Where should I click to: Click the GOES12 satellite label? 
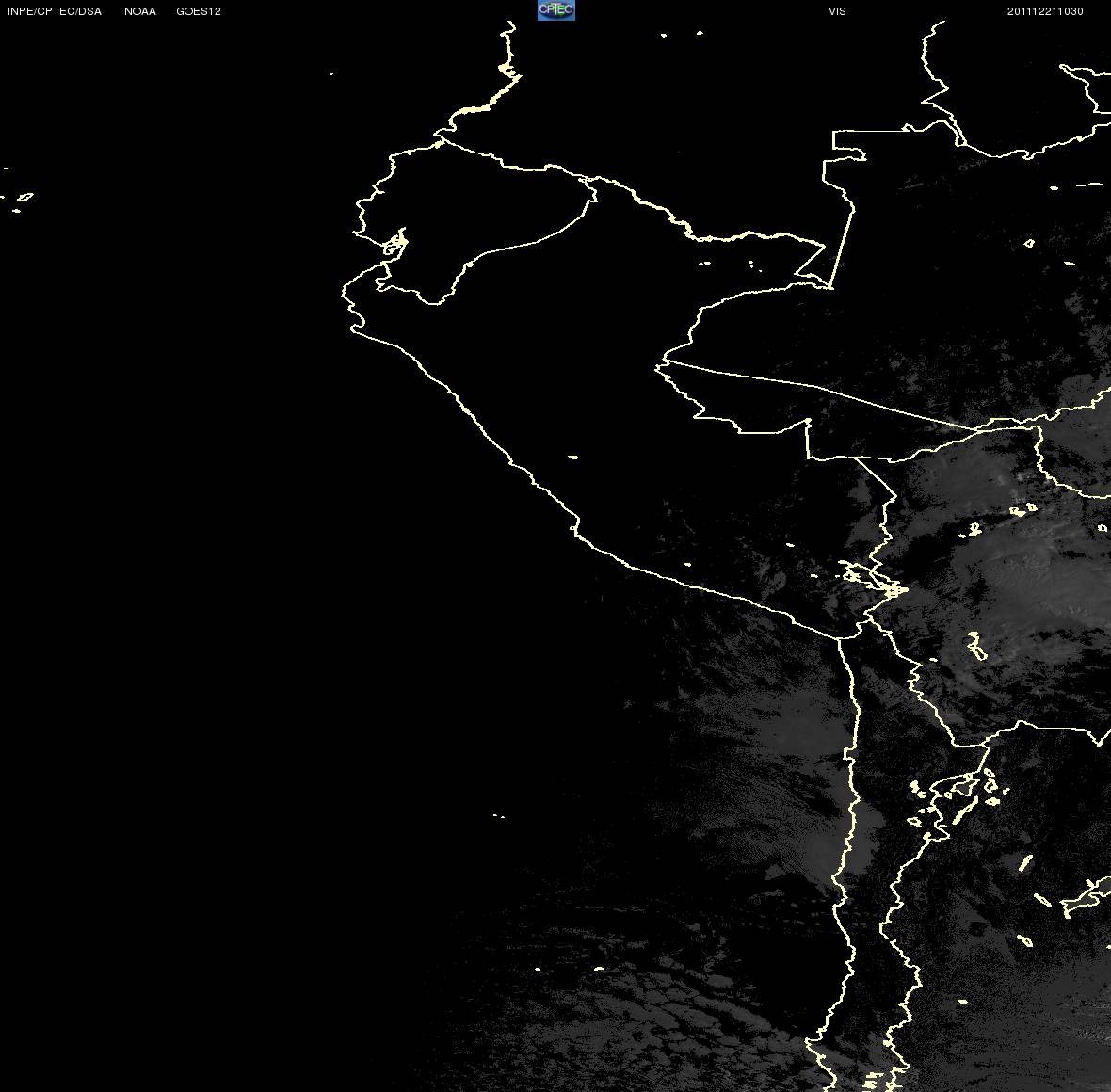click(199, 11)
